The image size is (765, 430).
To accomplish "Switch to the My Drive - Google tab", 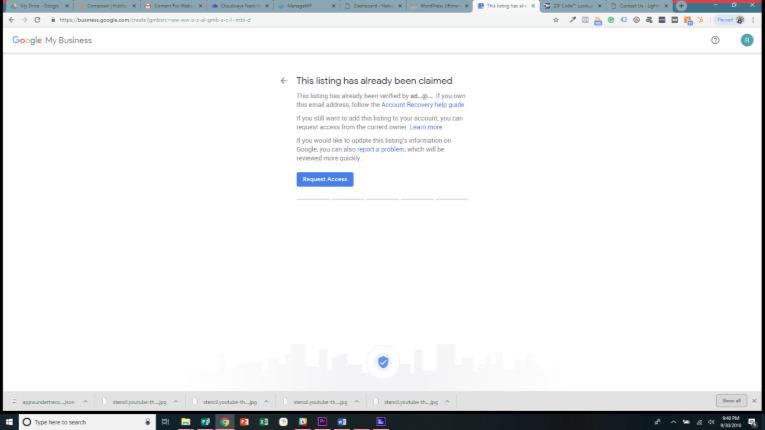I will click(40, 6).
